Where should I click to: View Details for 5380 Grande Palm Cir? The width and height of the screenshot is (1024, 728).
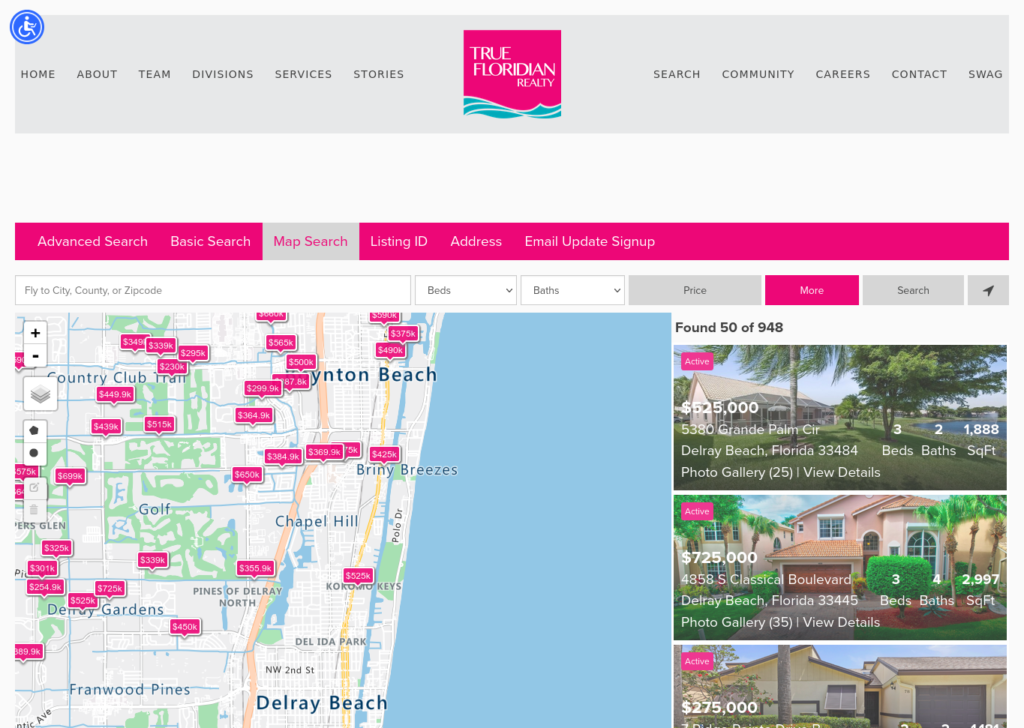click(842, 473)
